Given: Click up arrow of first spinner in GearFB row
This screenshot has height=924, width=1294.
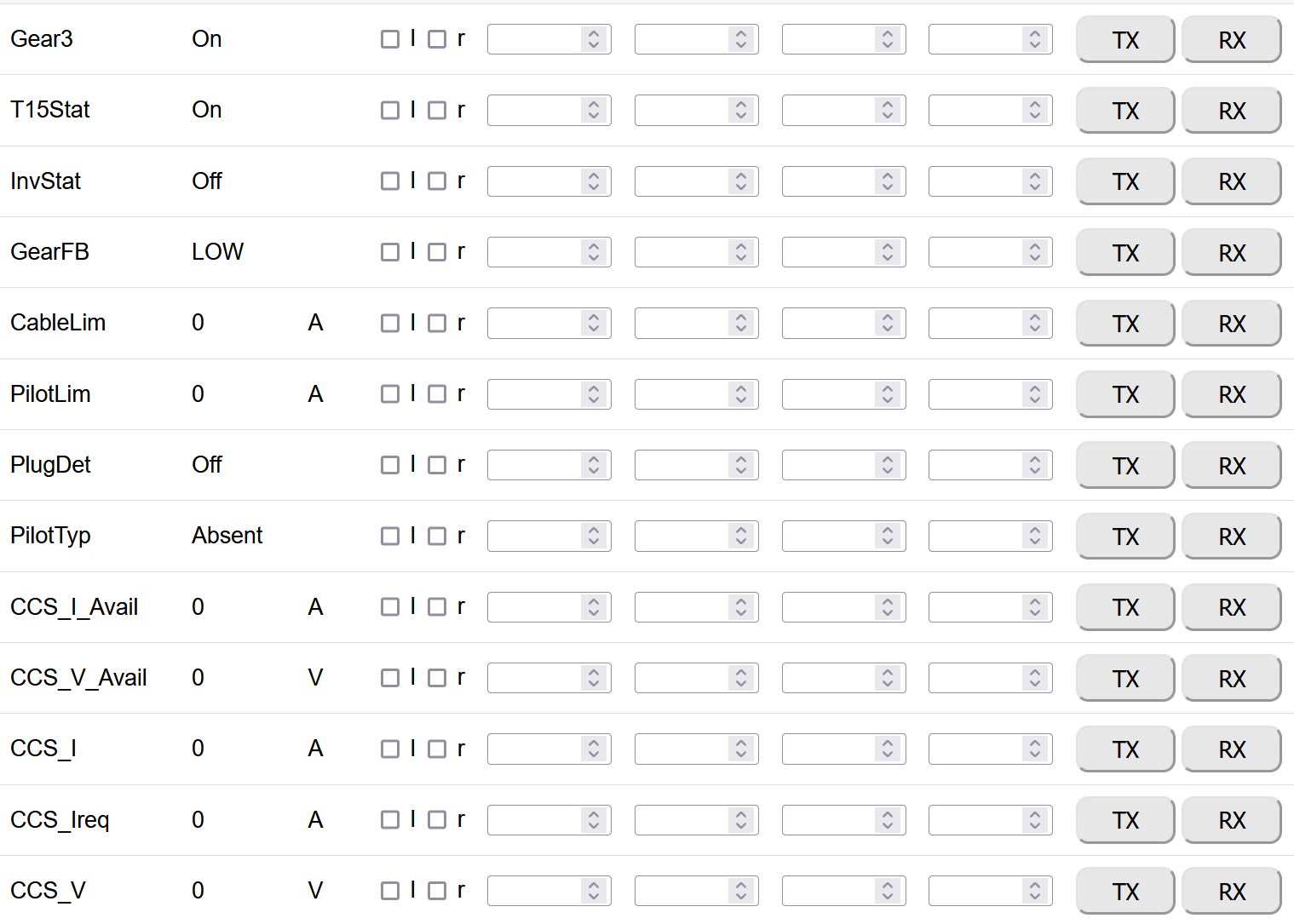Looking at the screenshot, I should (594, 247).
